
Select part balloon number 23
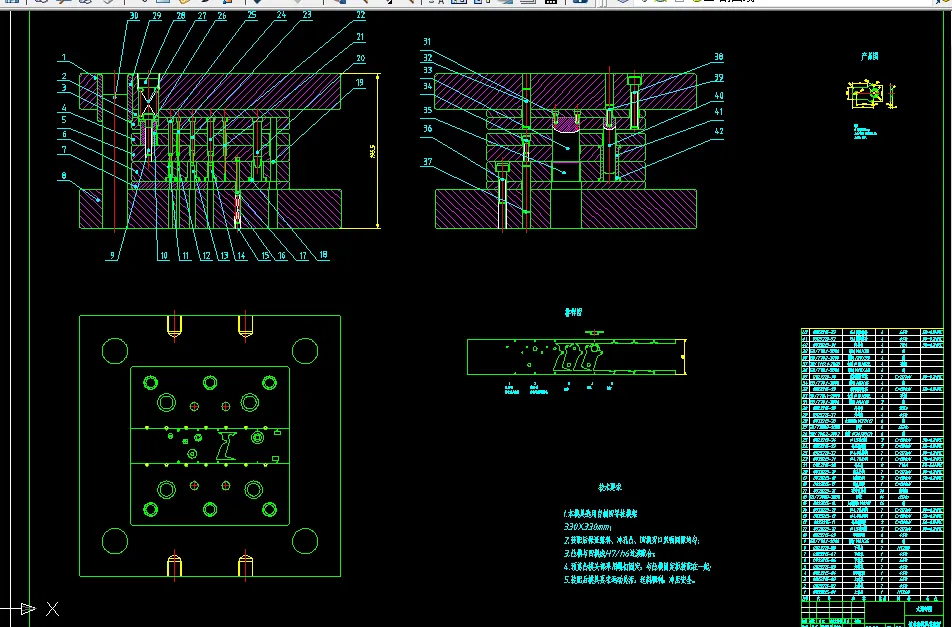(307, 15)
